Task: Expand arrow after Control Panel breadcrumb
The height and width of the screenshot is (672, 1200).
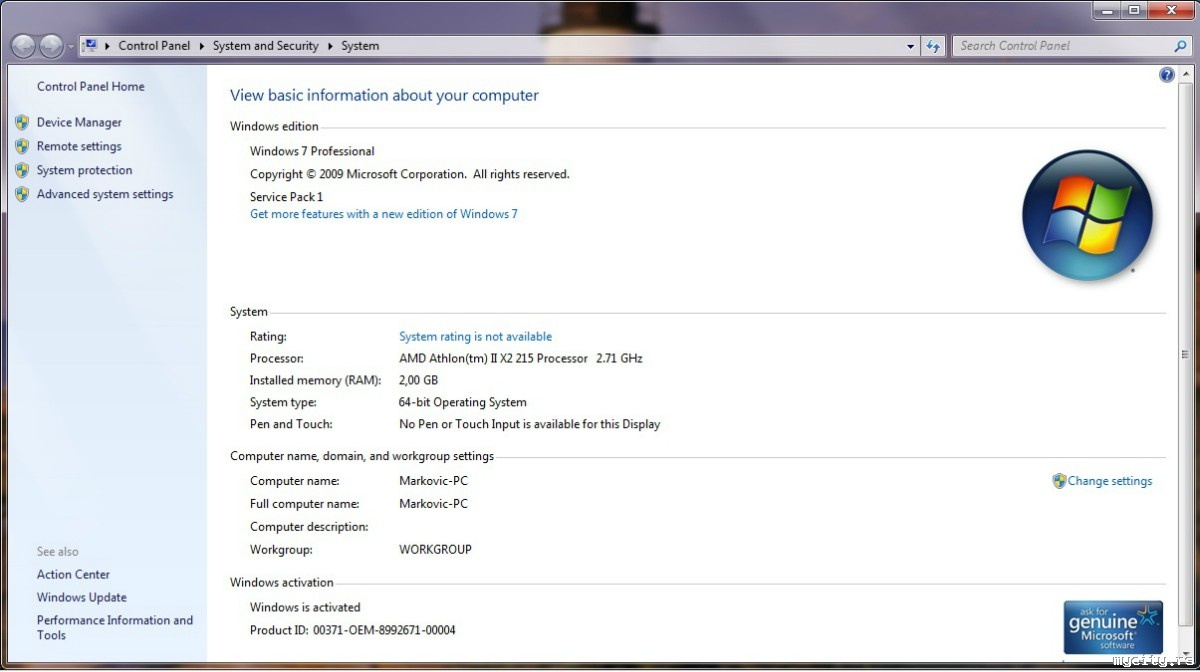Action: coord(200,46)
